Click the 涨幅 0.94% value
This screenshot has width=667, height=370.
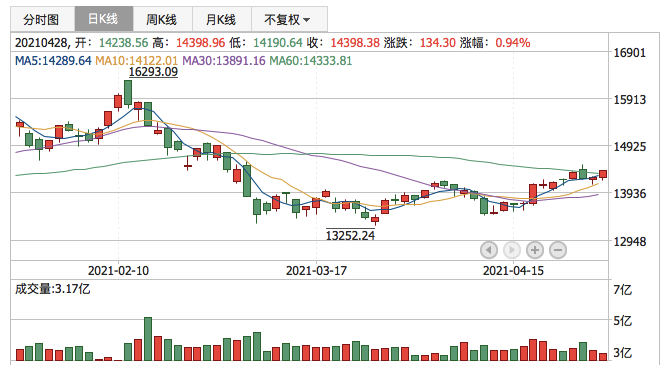[513, 43]
